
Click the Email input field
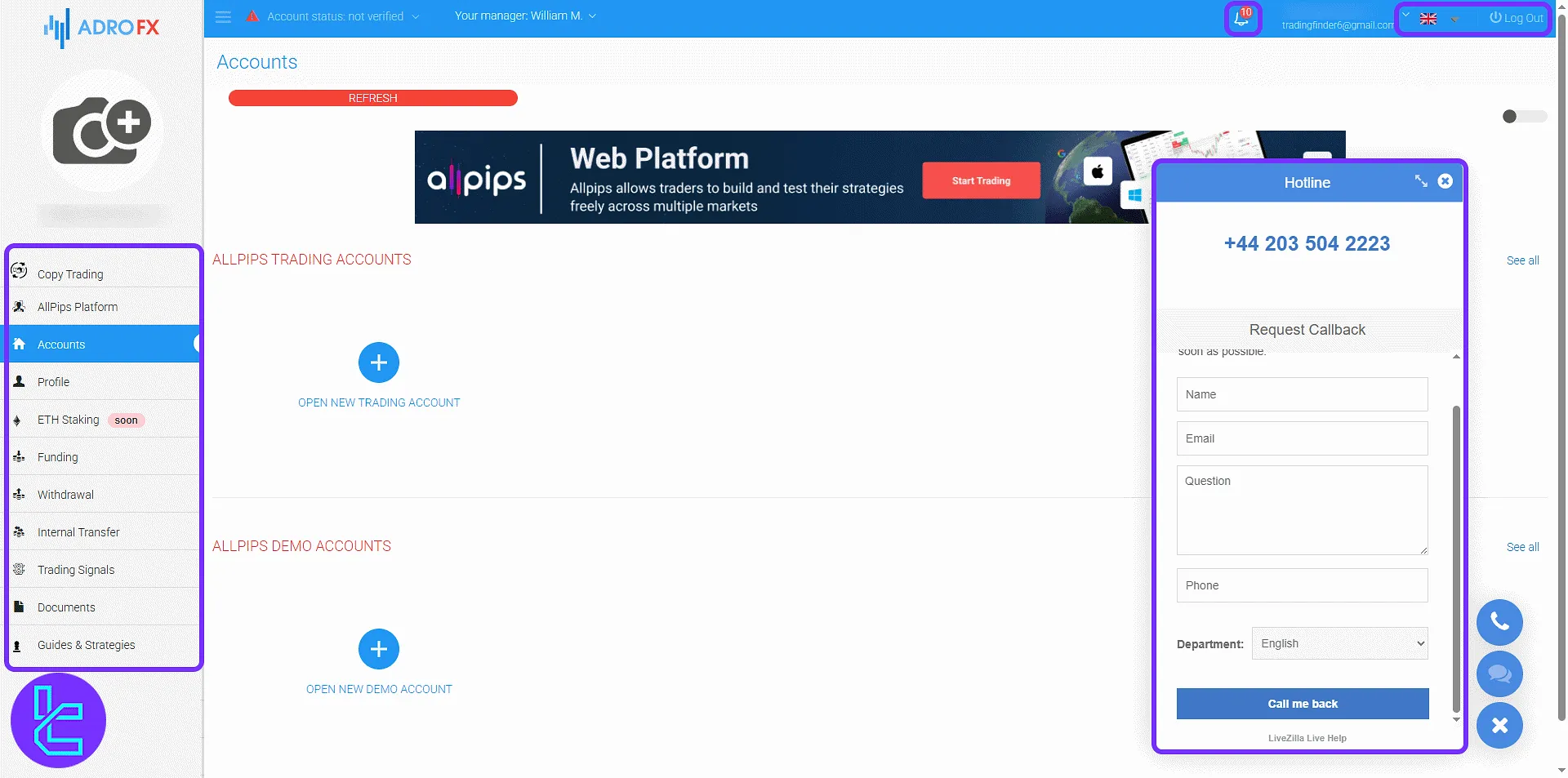pos(1303,438)
